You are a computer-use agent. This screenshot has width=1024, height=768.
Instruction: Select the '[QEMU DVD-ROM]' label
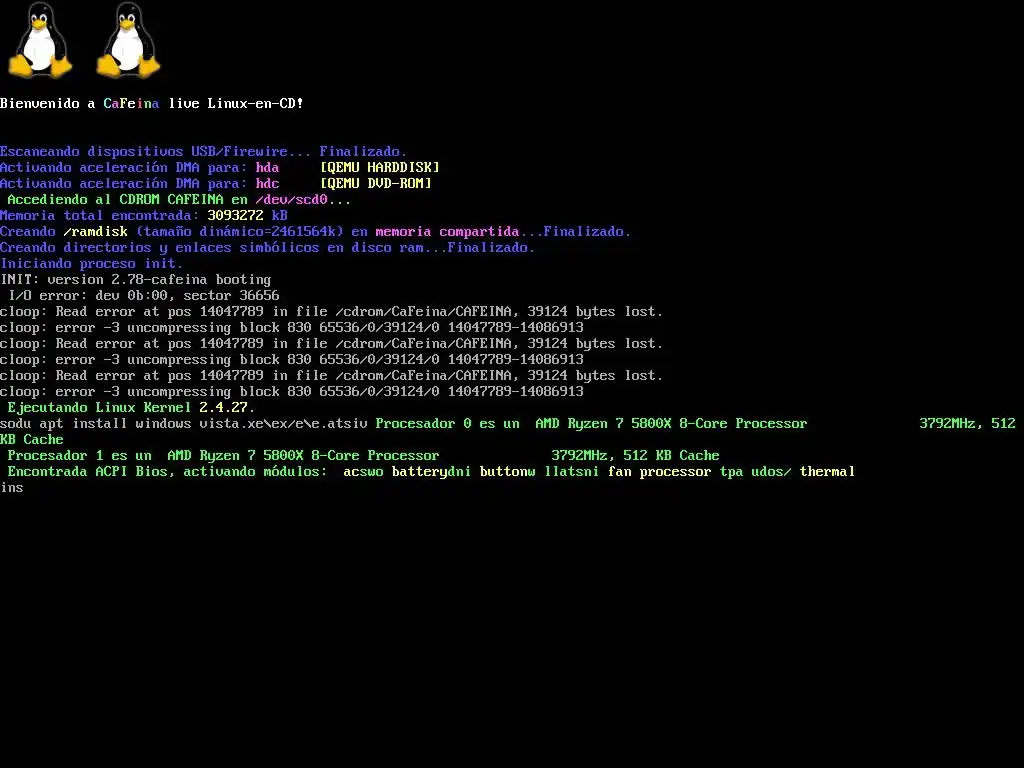coord(376,184)
